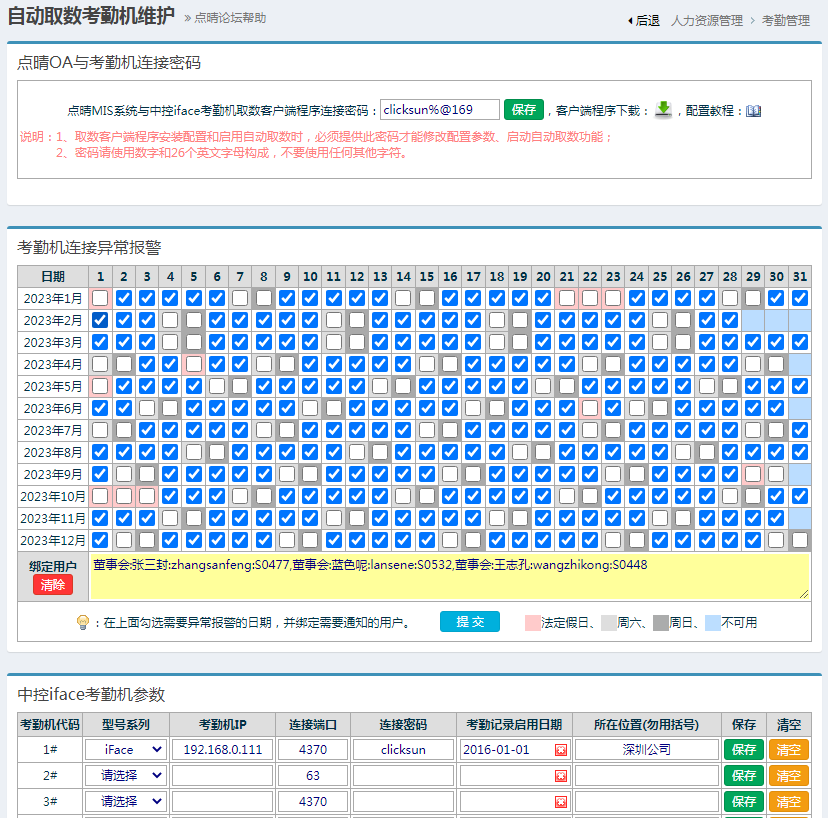Click the light gray 周六 legend swatch

609,623
